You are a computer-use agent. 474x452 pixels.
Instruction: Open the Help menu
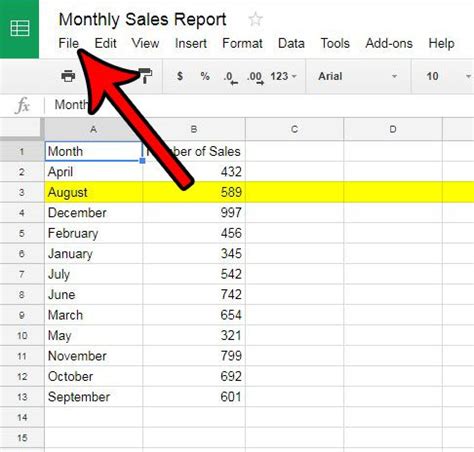point(441,43)
